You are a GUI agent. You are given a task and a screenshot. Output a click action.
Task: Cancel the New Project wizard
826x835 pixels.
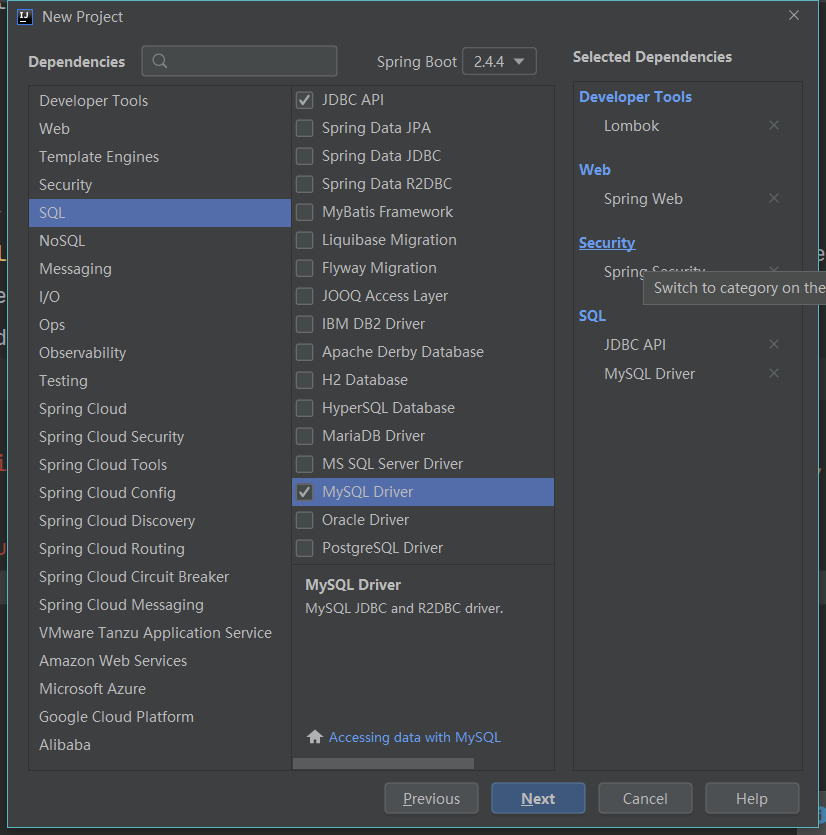click(645, 798)
